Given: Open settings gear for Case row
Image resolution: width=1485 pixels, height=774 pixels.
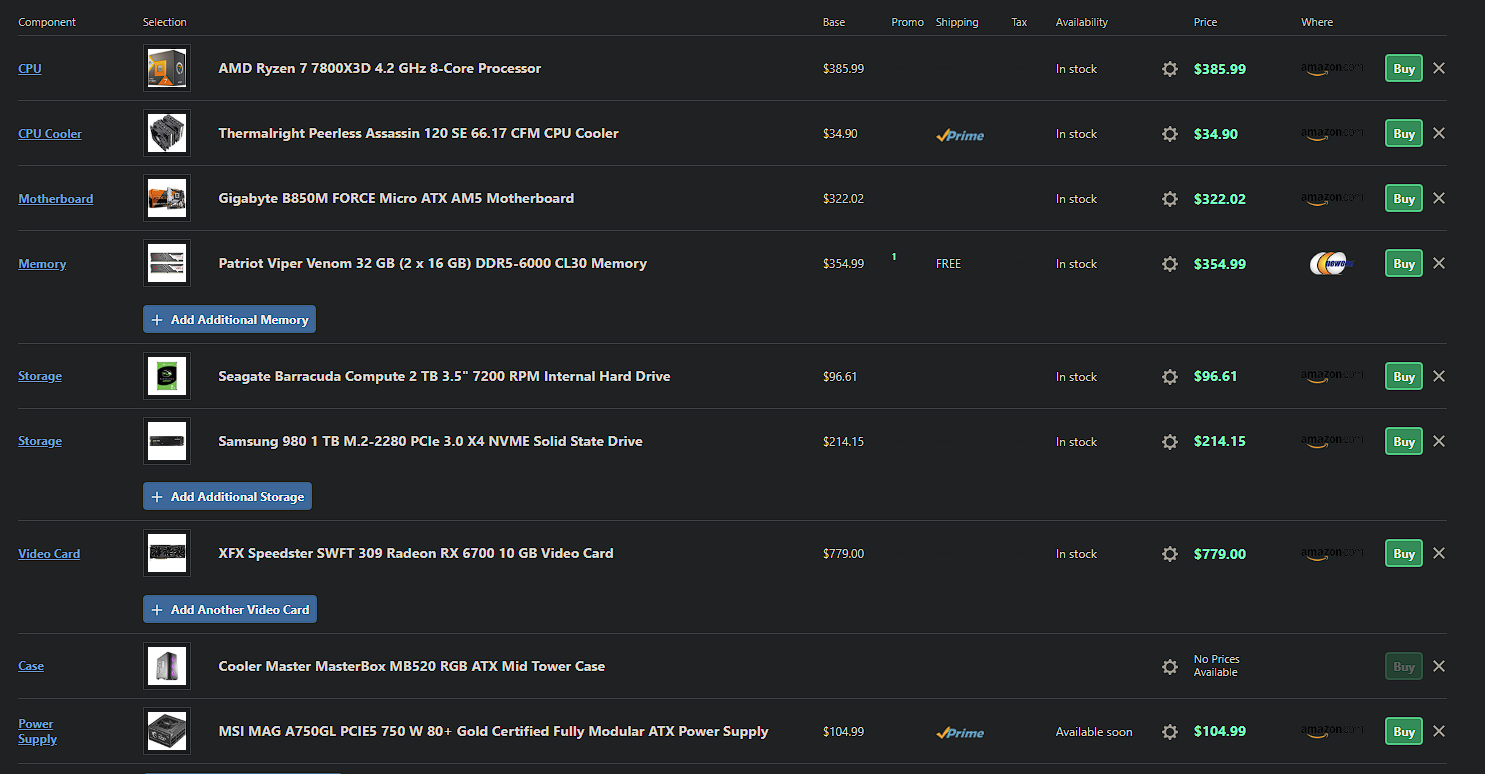Looking at the screenshot, I should coord(1170,667).
